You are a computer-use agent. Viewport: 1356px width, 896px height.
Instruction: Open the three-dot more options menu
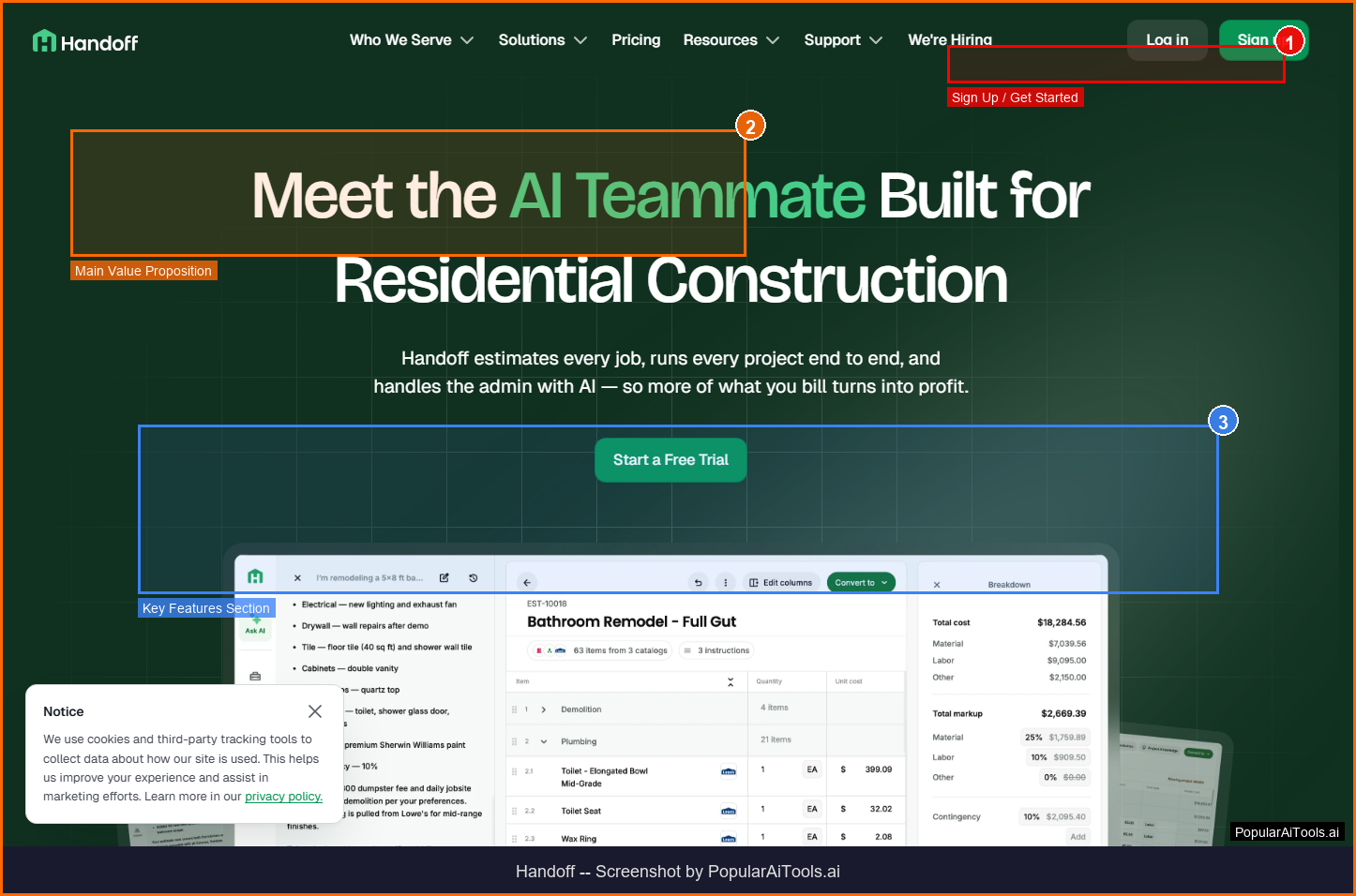pos(725,582)
